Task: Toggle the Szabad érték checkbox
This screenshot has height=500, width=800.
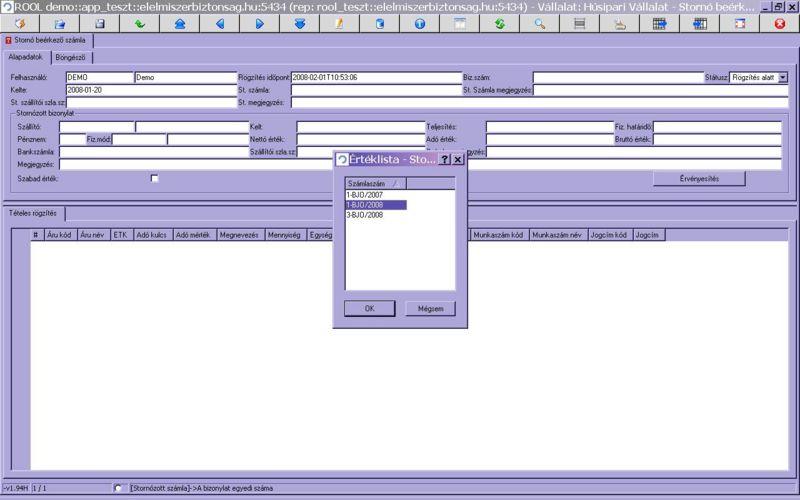Action: pyautogui.click(x=154, y=178)
